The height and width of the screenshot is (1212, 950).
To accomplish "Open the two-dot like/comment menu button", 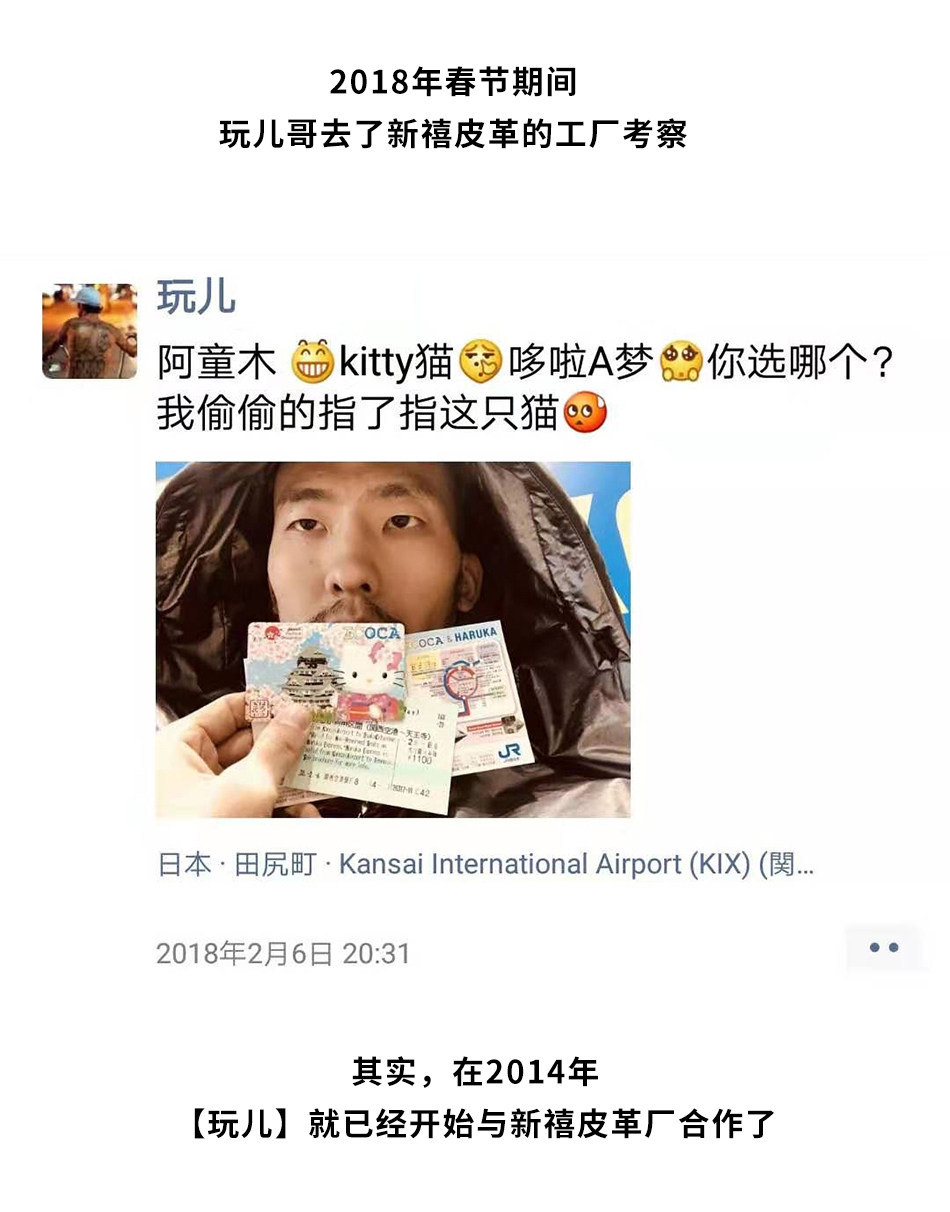I will pos(883,948).
